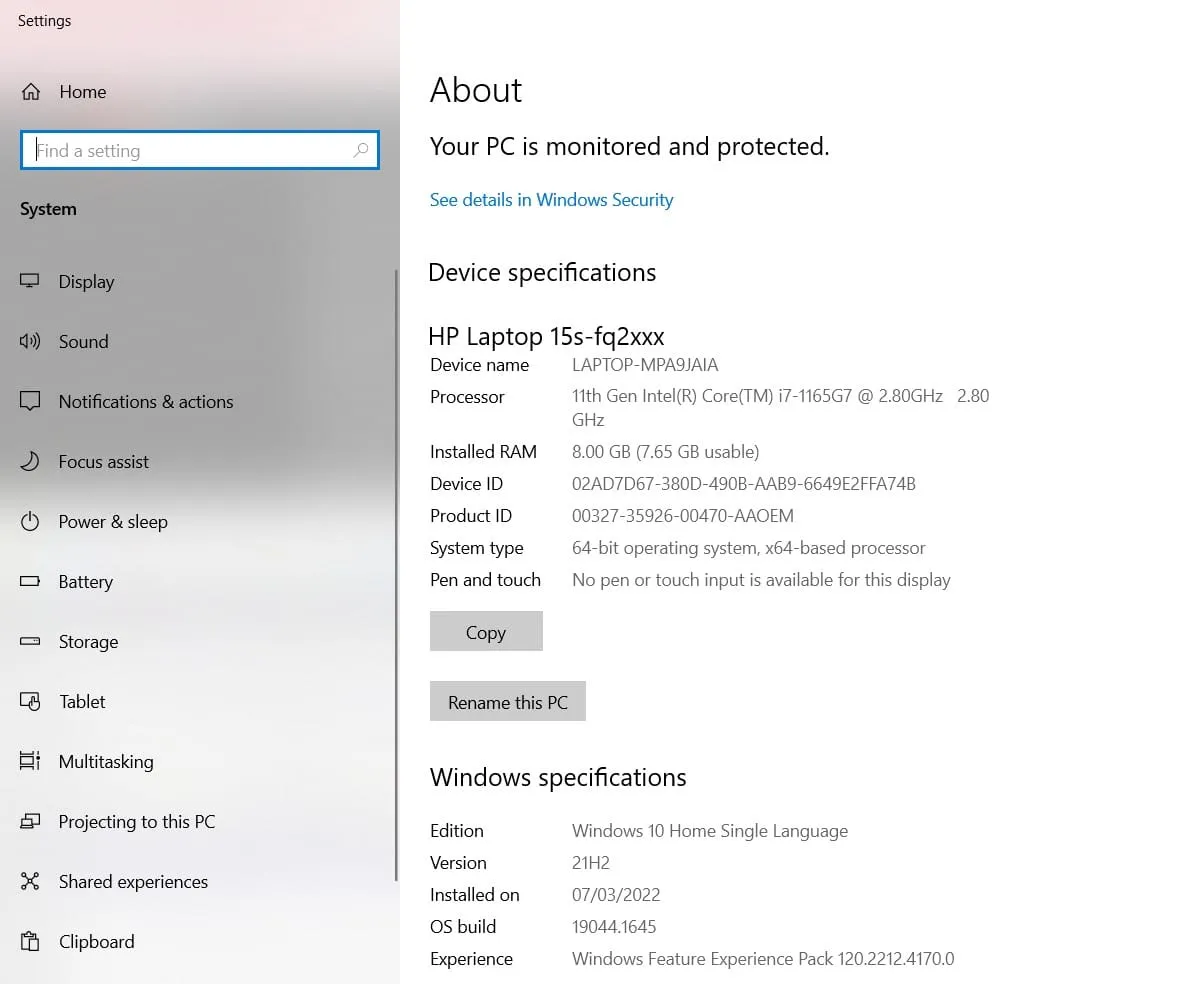Open Projecting to this PC
The height and width of the screenshot is (984, 1188).
[137, 821]
